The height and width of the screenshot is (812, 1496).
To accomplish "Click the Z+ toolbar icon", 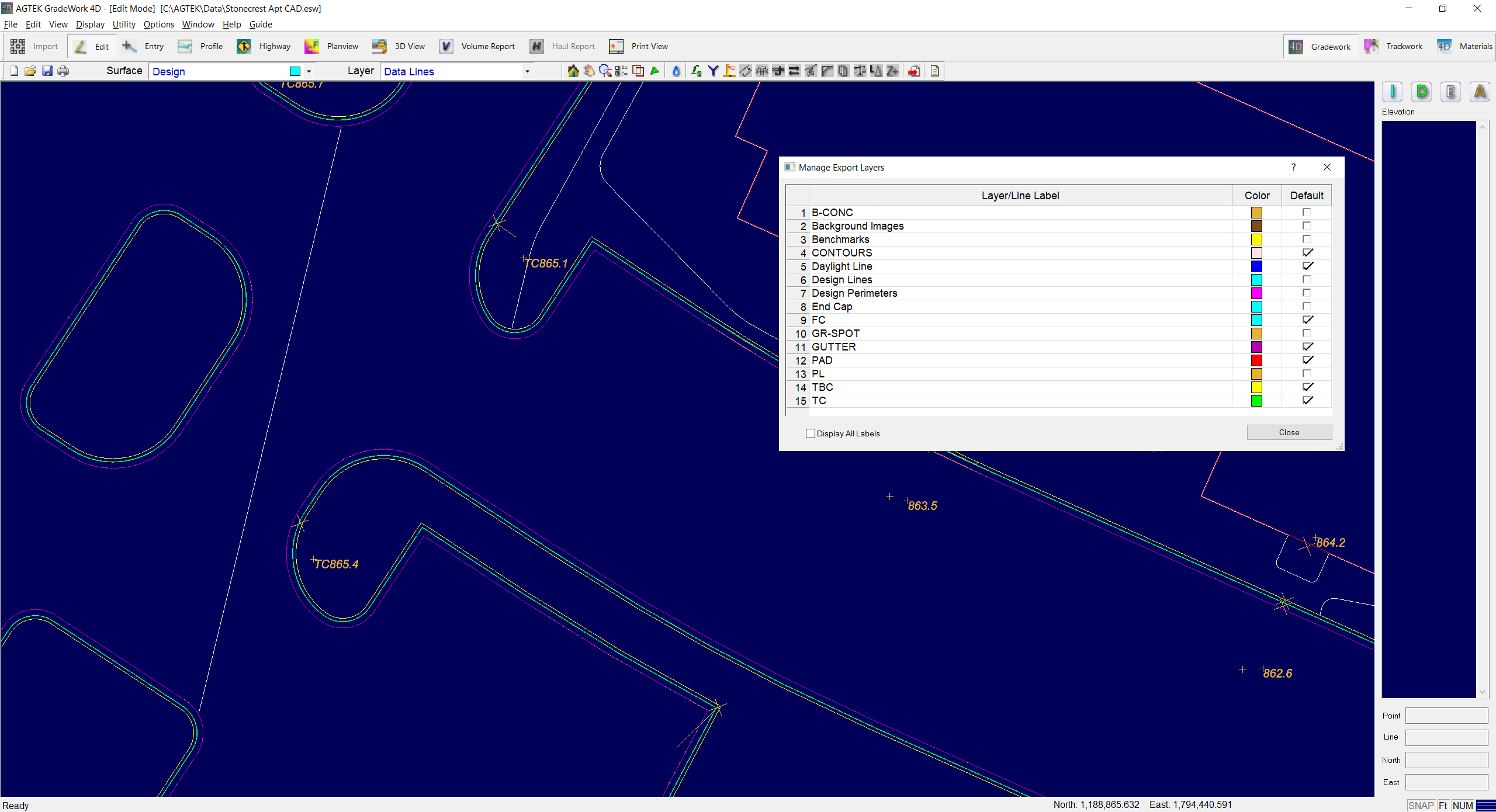I will (x=892, y=71).
